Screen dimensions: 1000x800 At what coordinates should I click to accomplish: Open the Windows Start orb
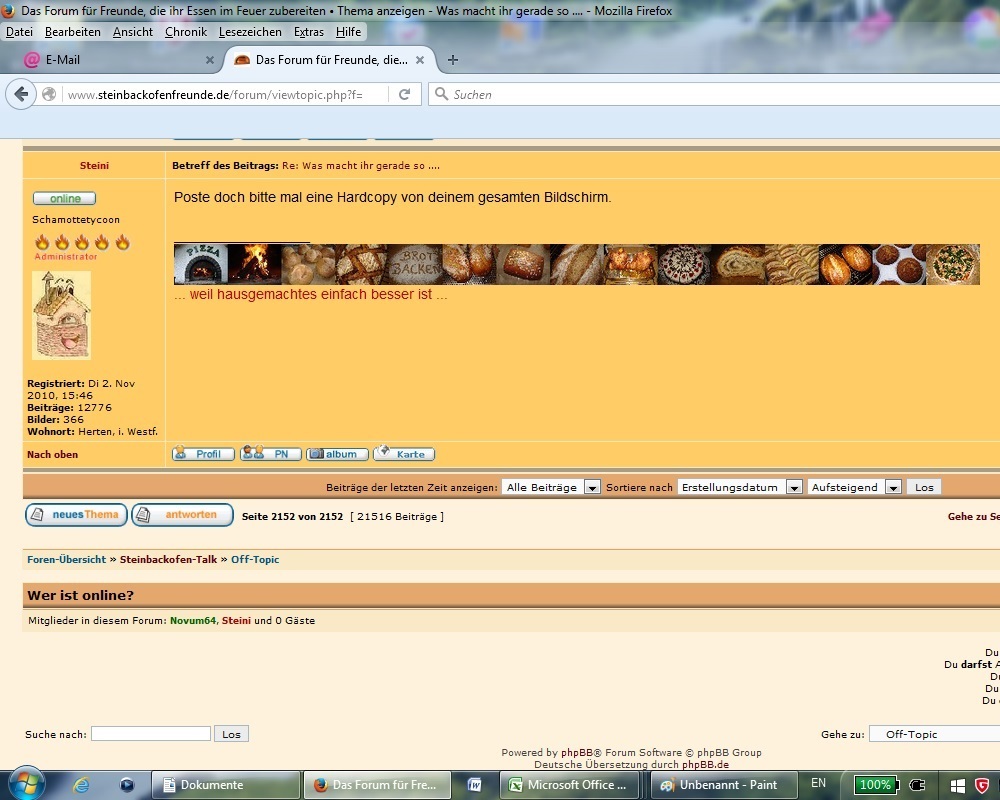coord(26,784)
